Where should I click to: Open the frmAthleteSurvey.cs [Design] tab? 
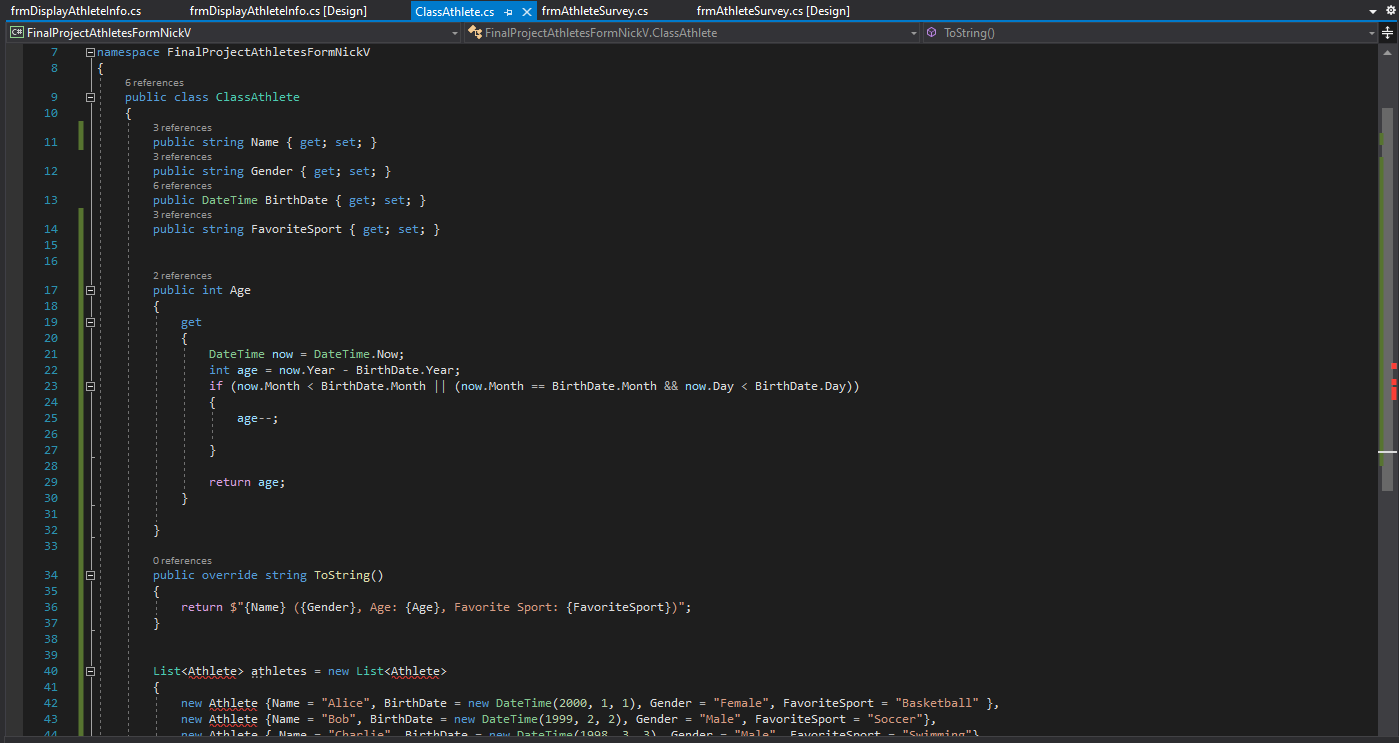[773, 11]
